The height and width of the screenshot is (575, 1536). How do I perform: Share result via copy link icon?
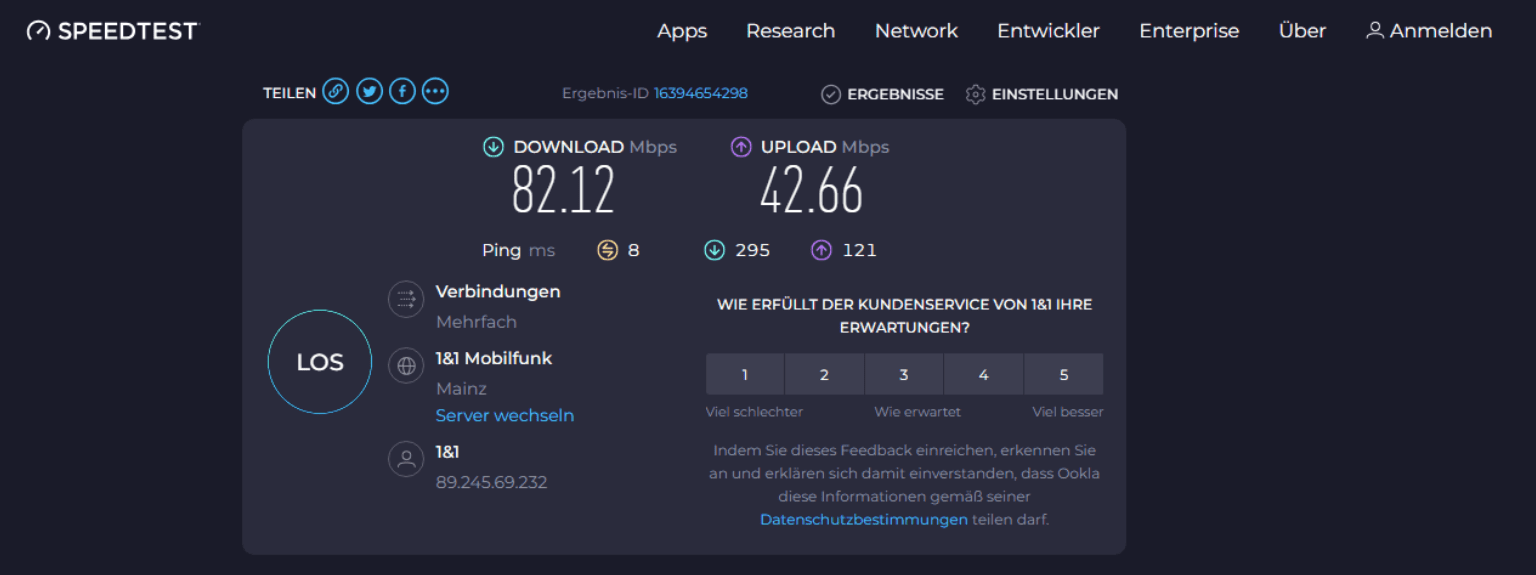[336, 92]
